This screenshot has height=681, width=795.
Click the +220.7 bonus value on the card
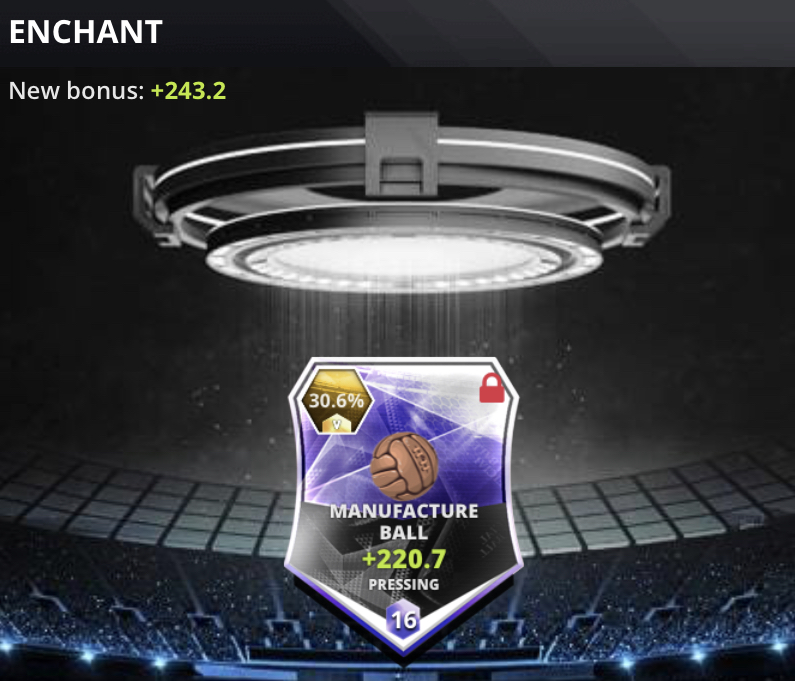(404, 559)
